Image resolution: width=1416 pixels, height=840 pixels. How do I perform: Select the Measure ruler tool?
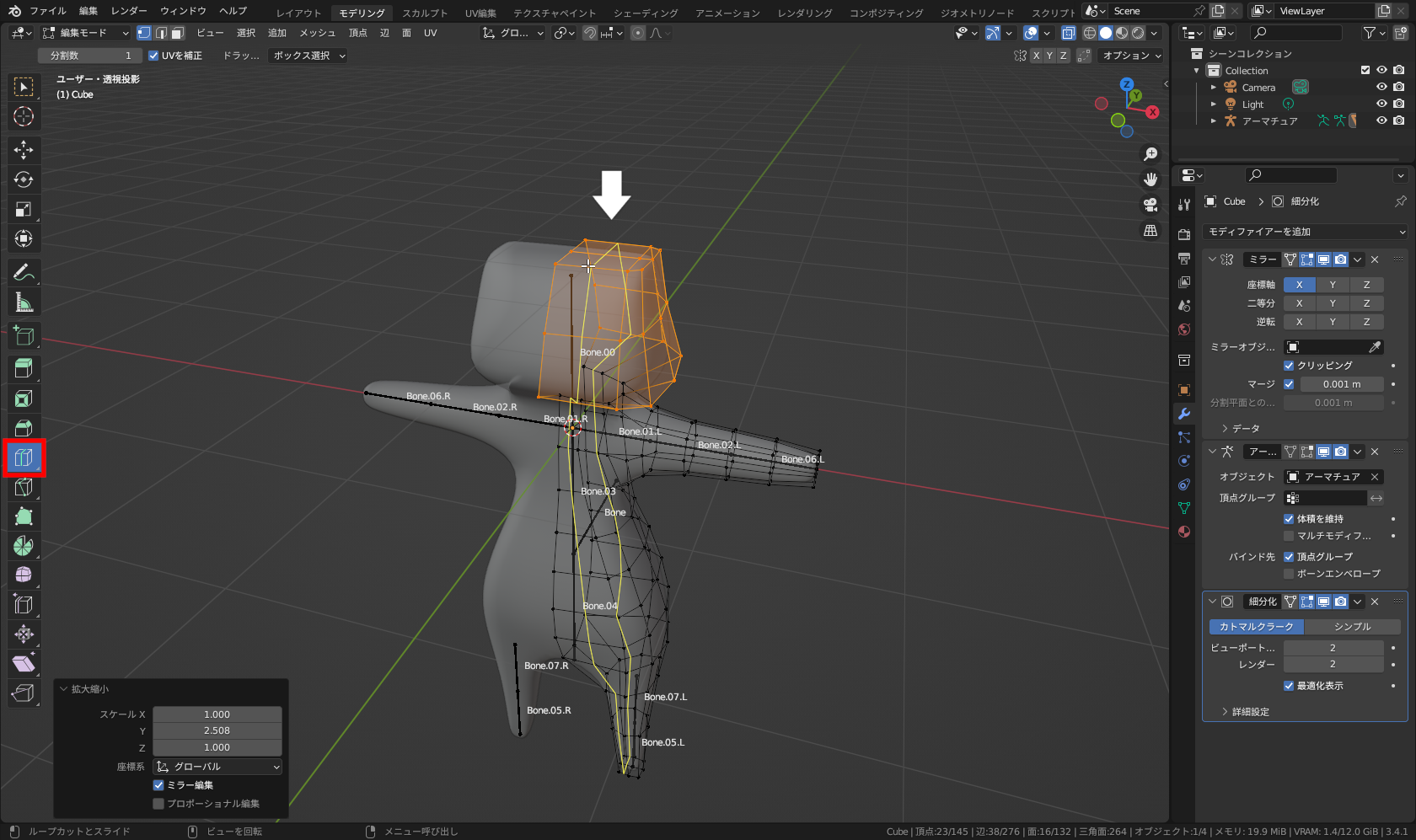point(24,302)
